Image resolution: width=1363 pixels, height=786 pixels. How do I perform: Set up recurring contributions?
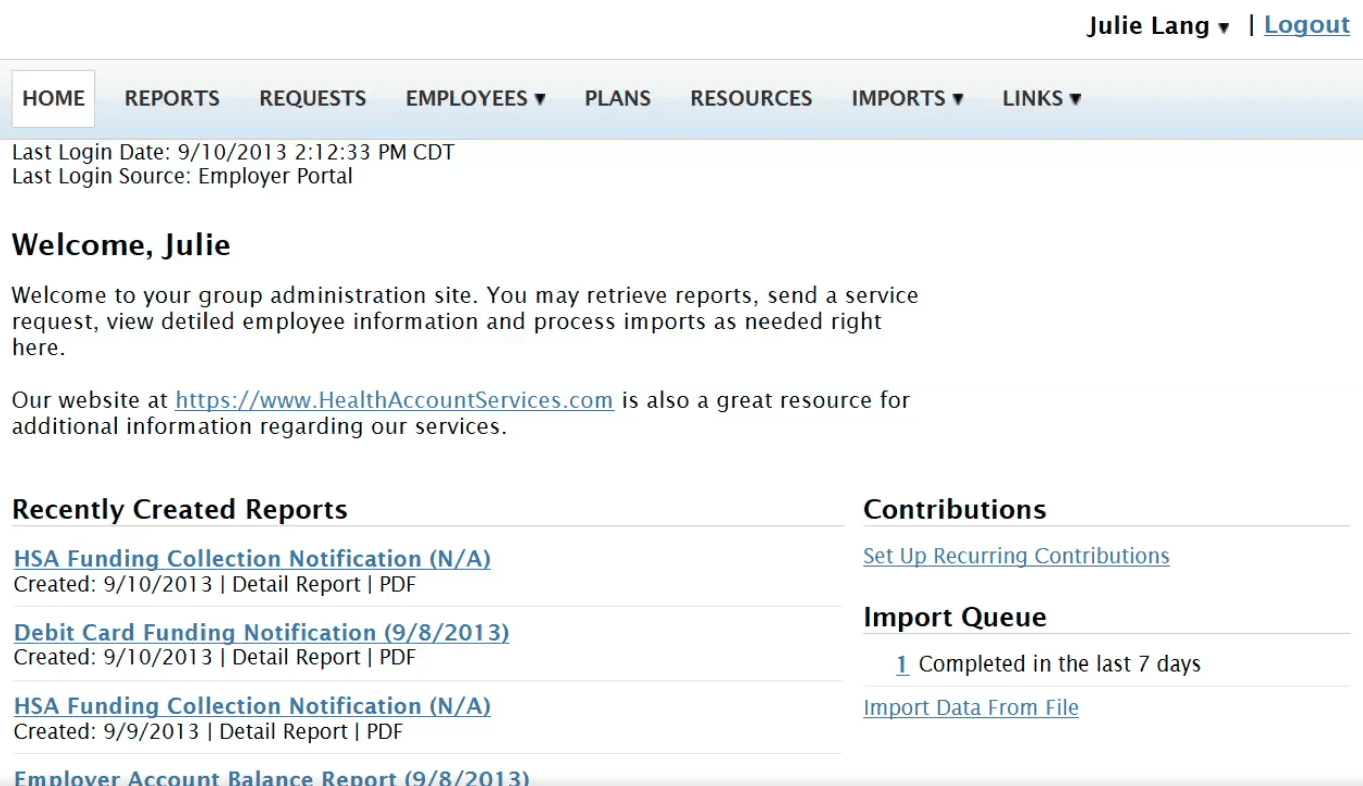click(1015, 555)
